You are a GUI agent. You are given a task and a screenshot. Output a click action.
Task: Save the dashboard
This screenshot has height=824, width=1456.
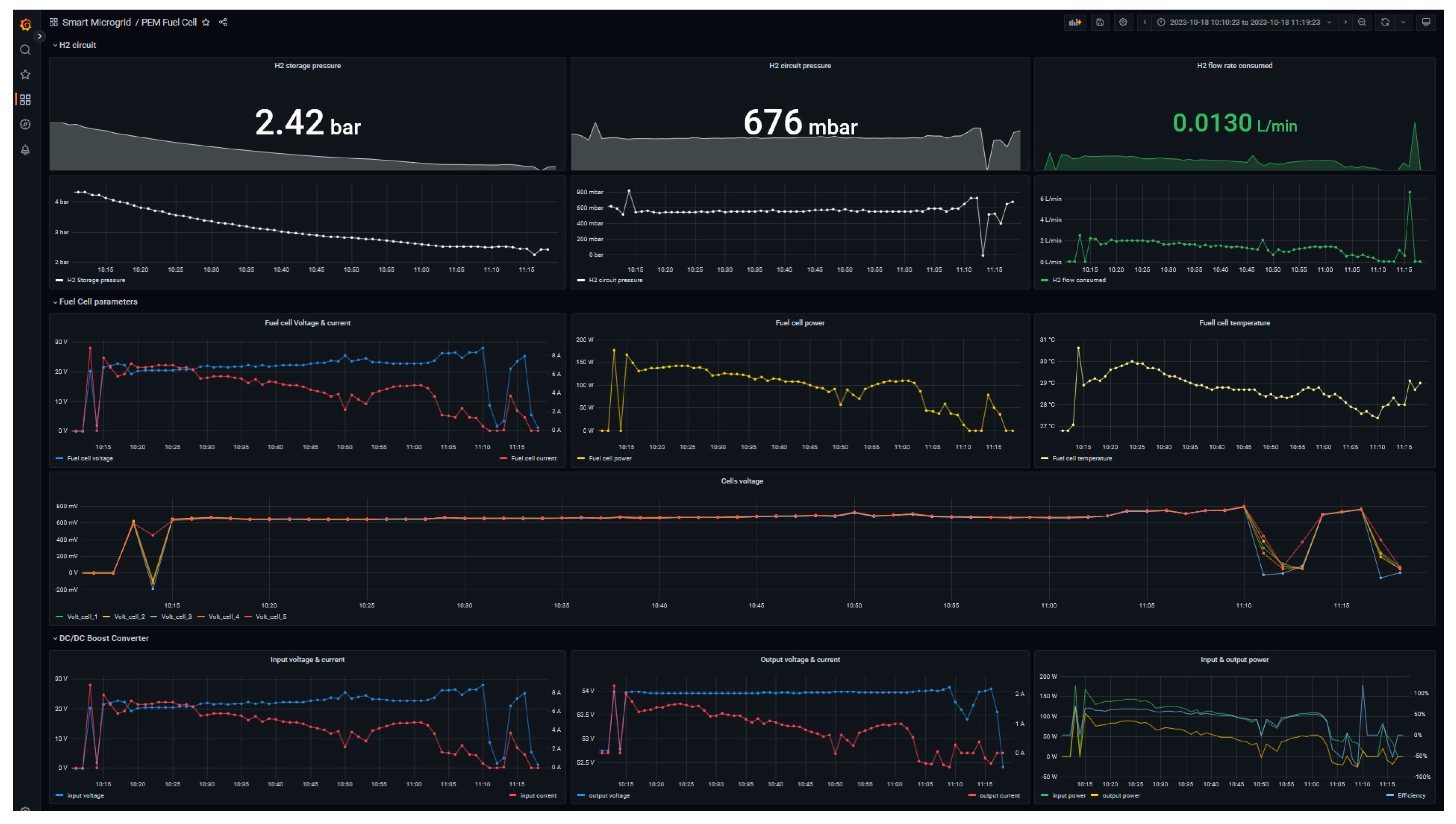(1100, 22)
